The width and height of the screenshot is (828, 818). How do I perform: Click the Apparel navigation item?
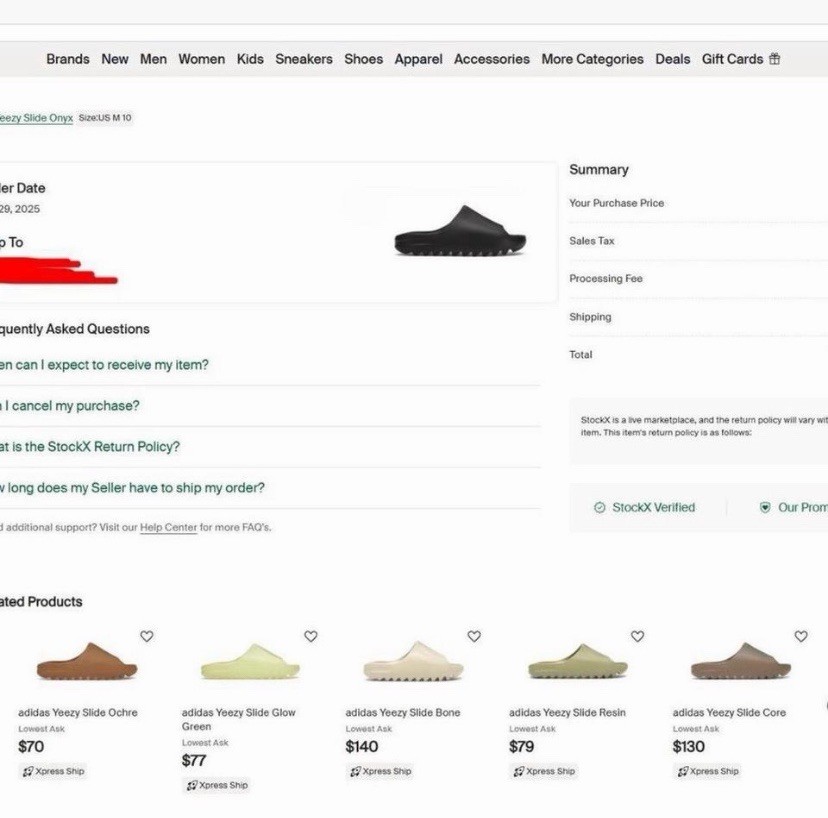coord(418,59)
